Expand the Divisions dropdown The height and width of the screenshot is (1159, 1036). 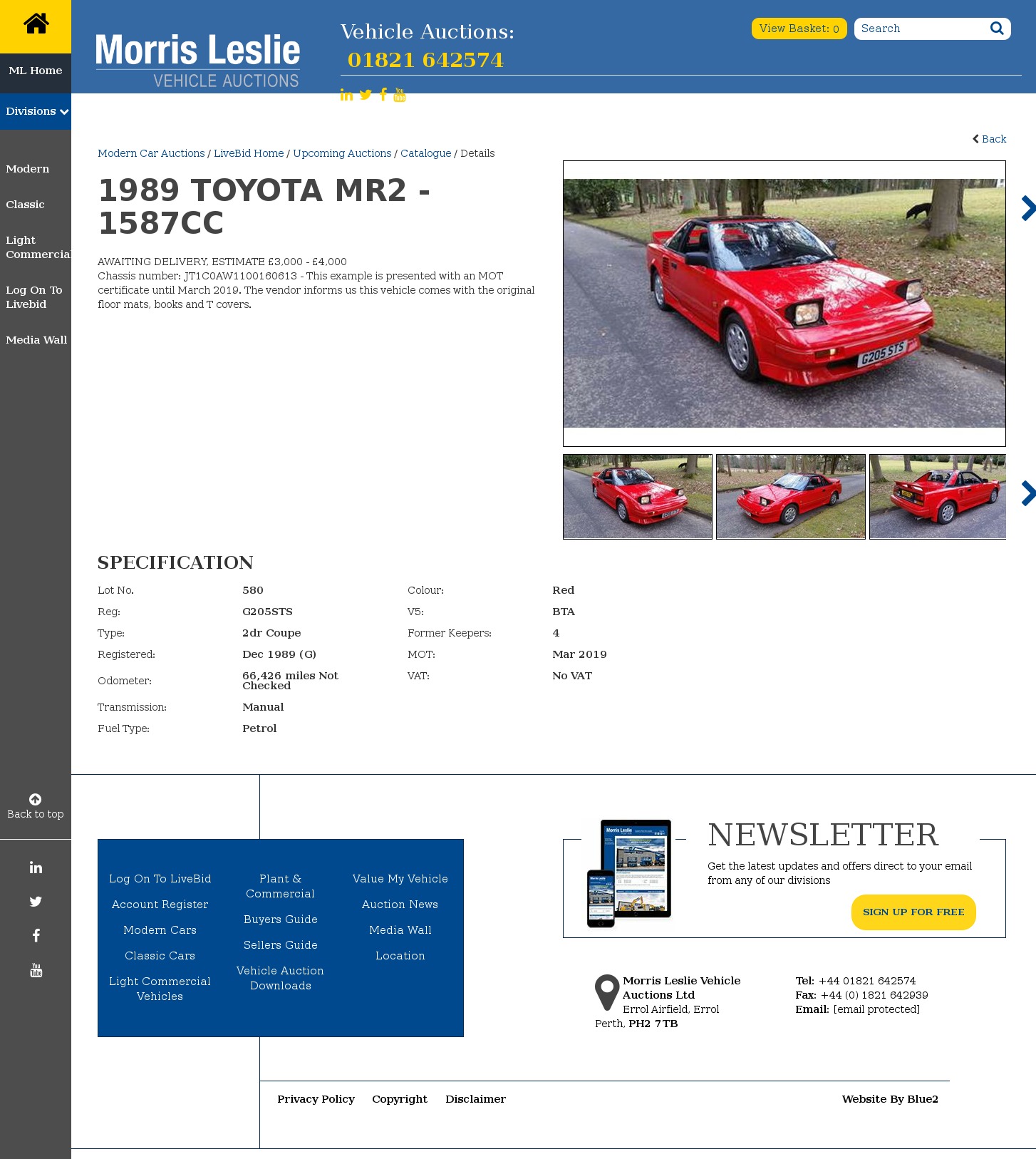point(36,111)
